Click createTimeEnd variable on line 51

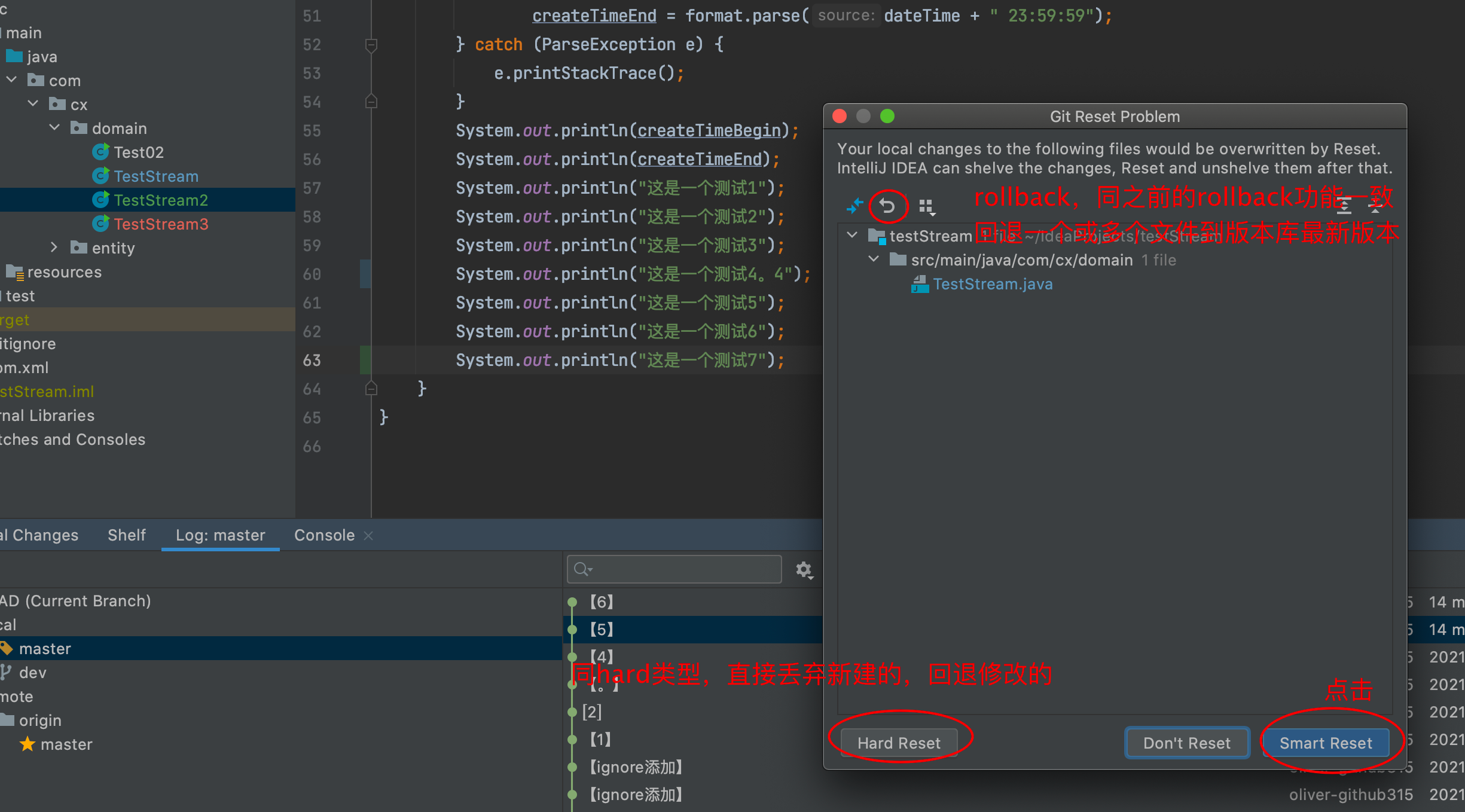pyautogui.click(x=594, y=16)
